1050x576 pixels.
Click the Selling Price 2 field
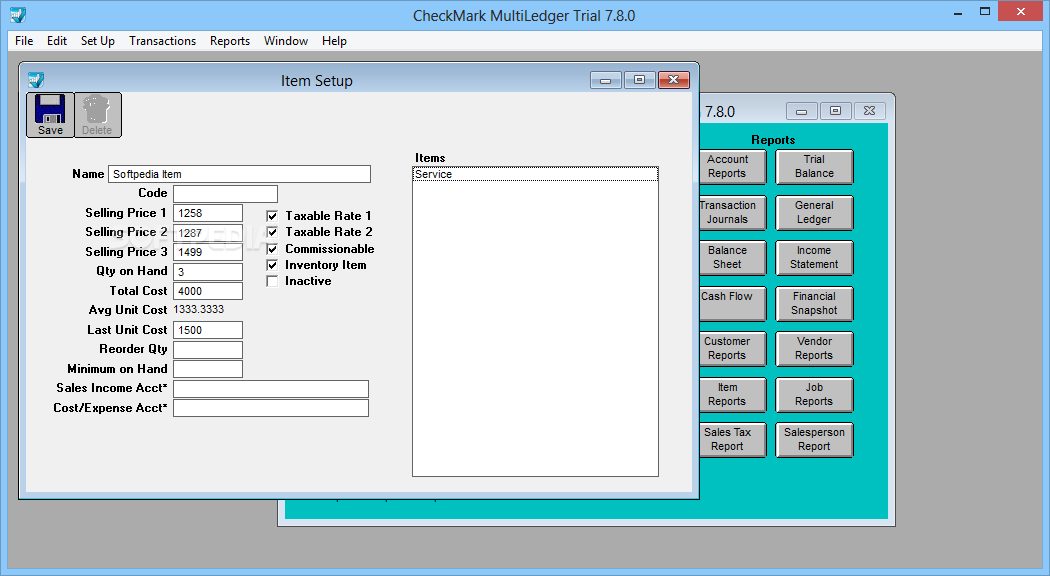pyautogui.click(x=208, y=232)
